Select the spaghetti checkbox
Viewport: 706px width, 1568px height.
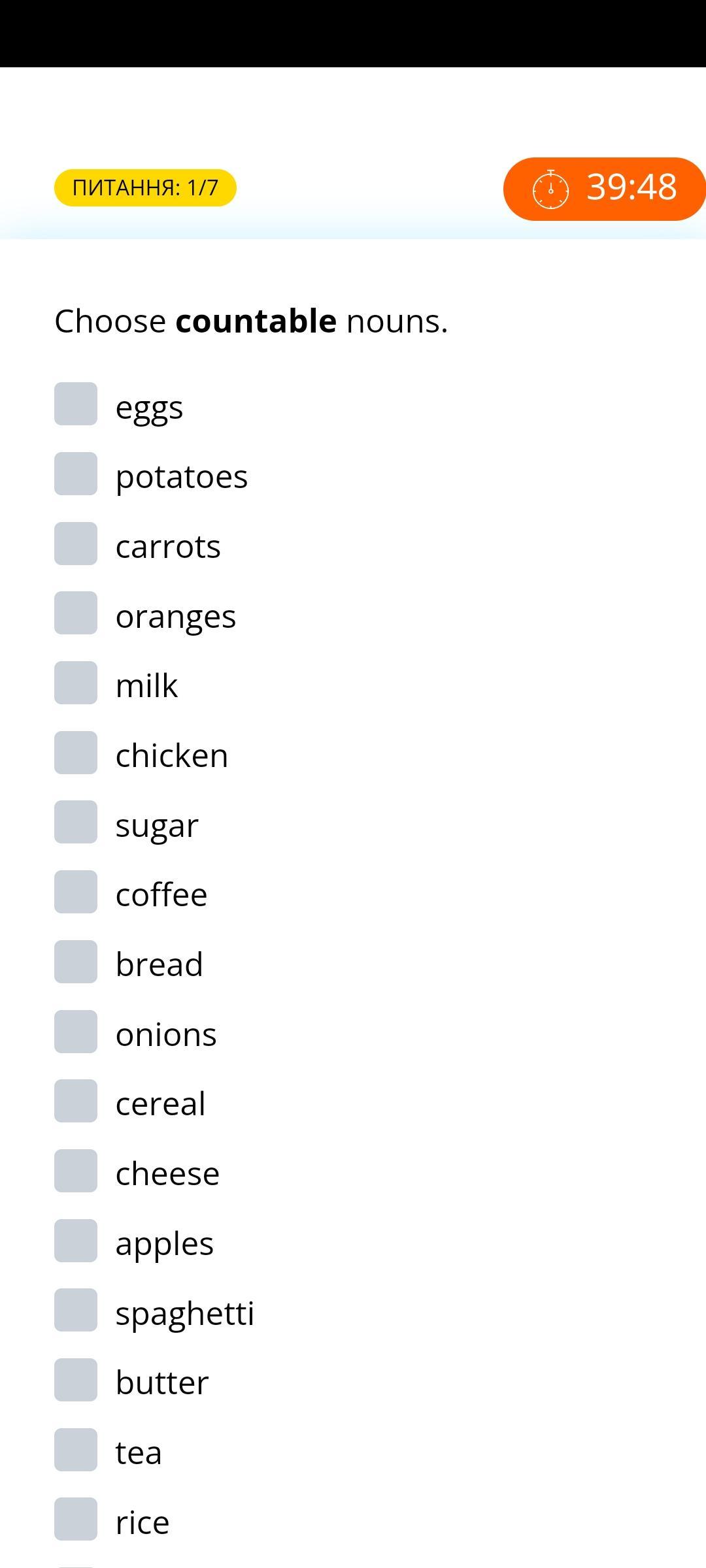pyautogui.click(x=76, y=1310)
